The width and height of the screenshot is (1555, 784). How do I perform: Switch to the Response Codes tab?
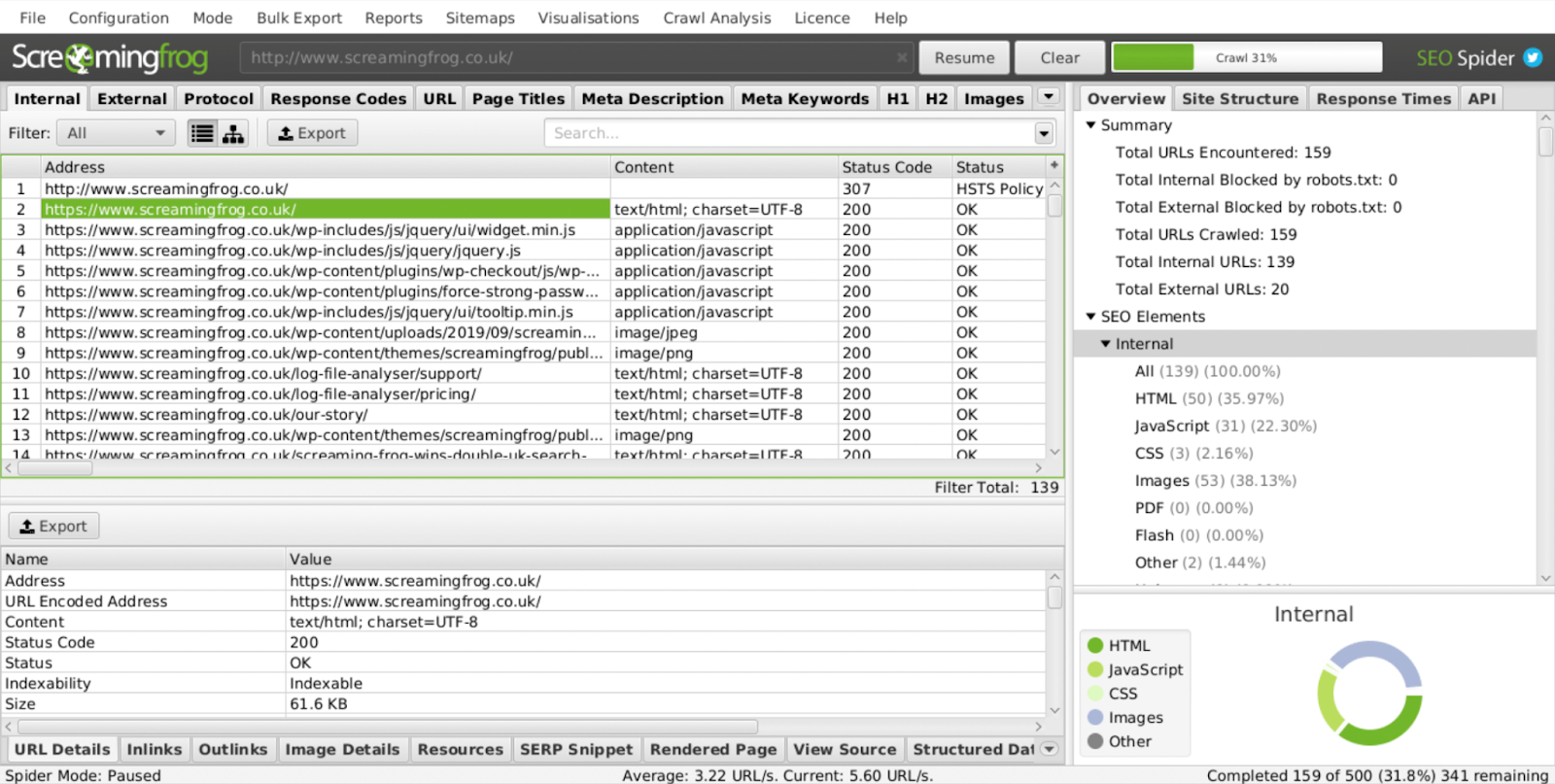tap(338, 98)
